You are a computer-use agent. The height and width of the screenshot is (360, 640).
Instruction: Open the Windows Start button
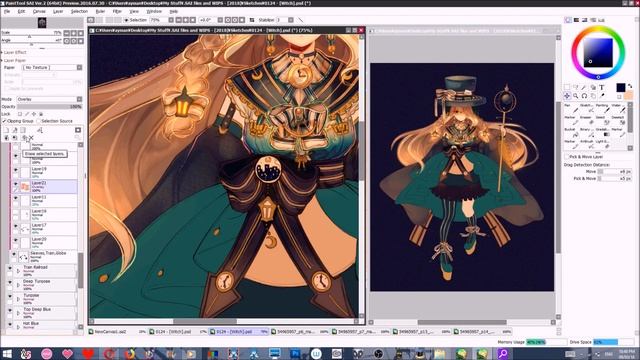(x=7, y=354)
